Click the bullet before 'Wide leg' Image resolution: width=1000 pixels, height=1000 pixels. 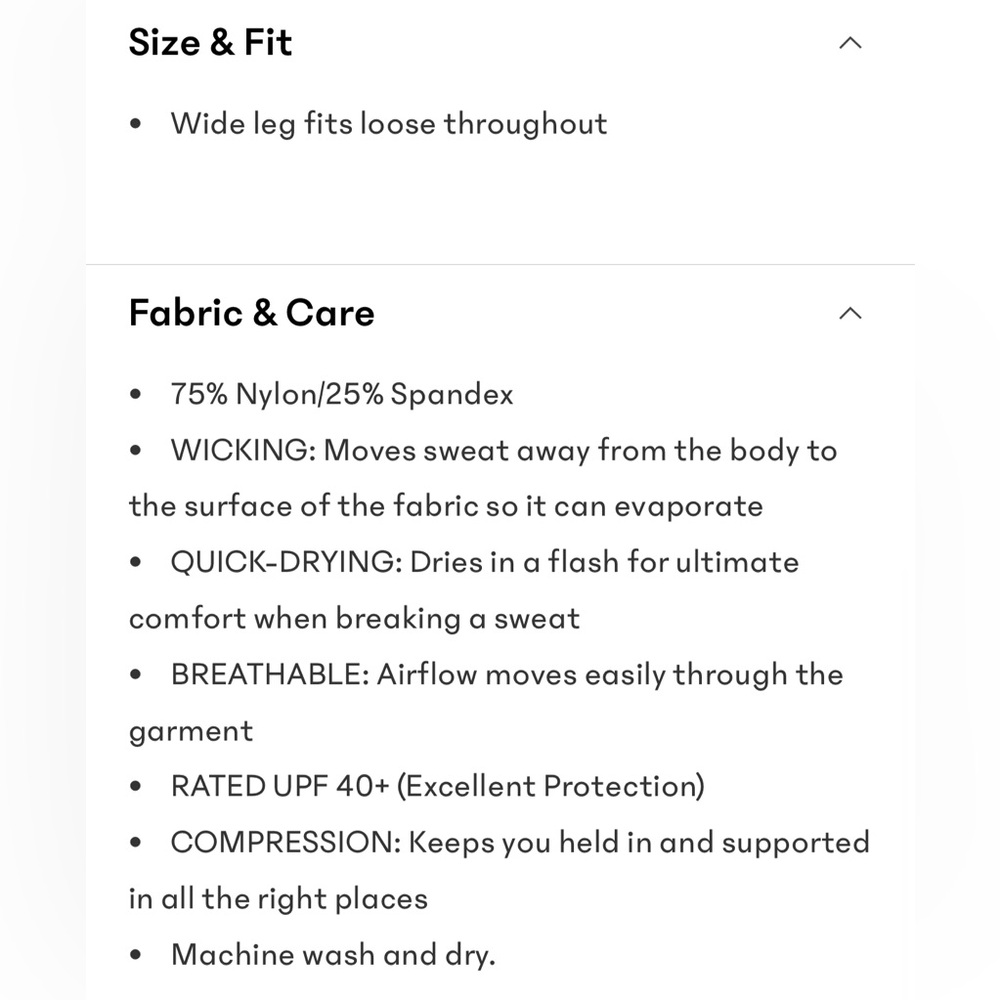(x=135, y=124)
